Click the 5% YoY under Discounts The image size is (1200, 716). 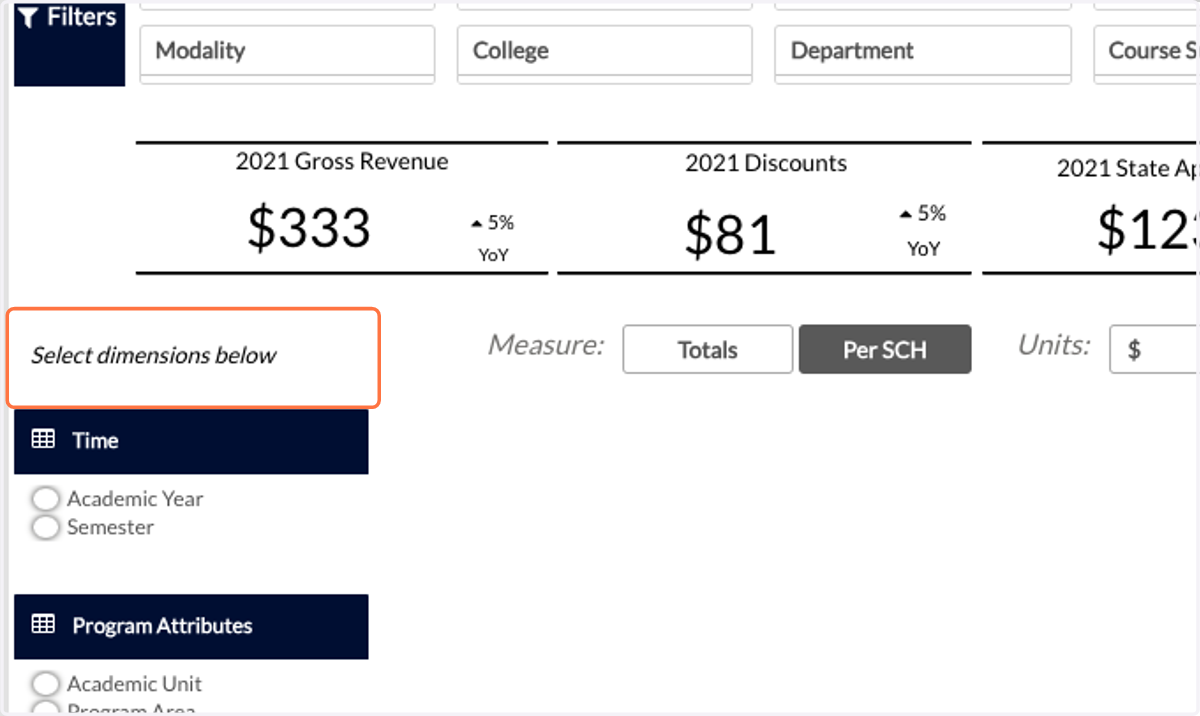923,231
